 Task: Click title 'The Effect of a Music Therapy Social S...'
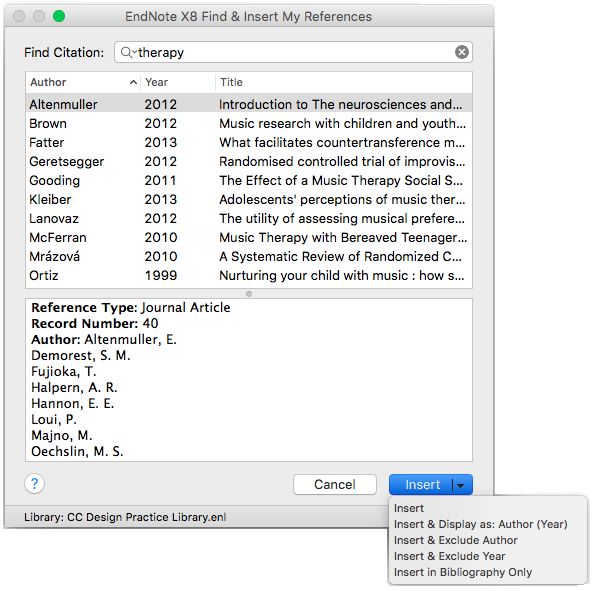coord(341,181)
